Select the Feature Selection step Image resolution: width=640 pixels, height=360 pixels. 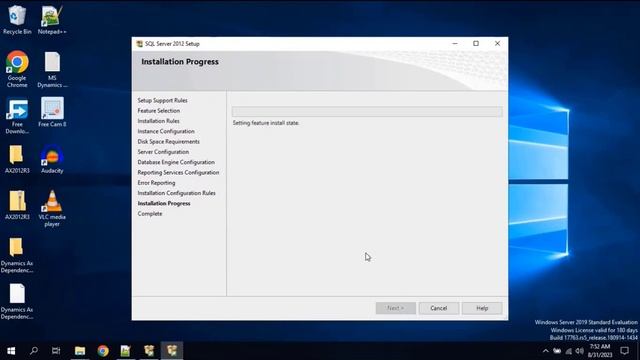pyautogui.click(x=158, y=111)
